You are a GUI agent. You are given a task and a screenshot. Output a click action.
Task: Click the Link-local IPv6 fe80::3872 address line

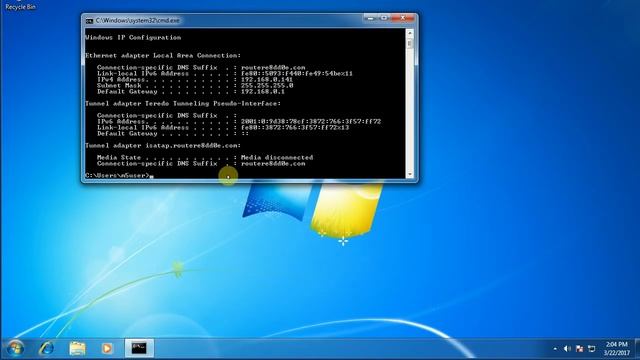[x=223, y=128]
